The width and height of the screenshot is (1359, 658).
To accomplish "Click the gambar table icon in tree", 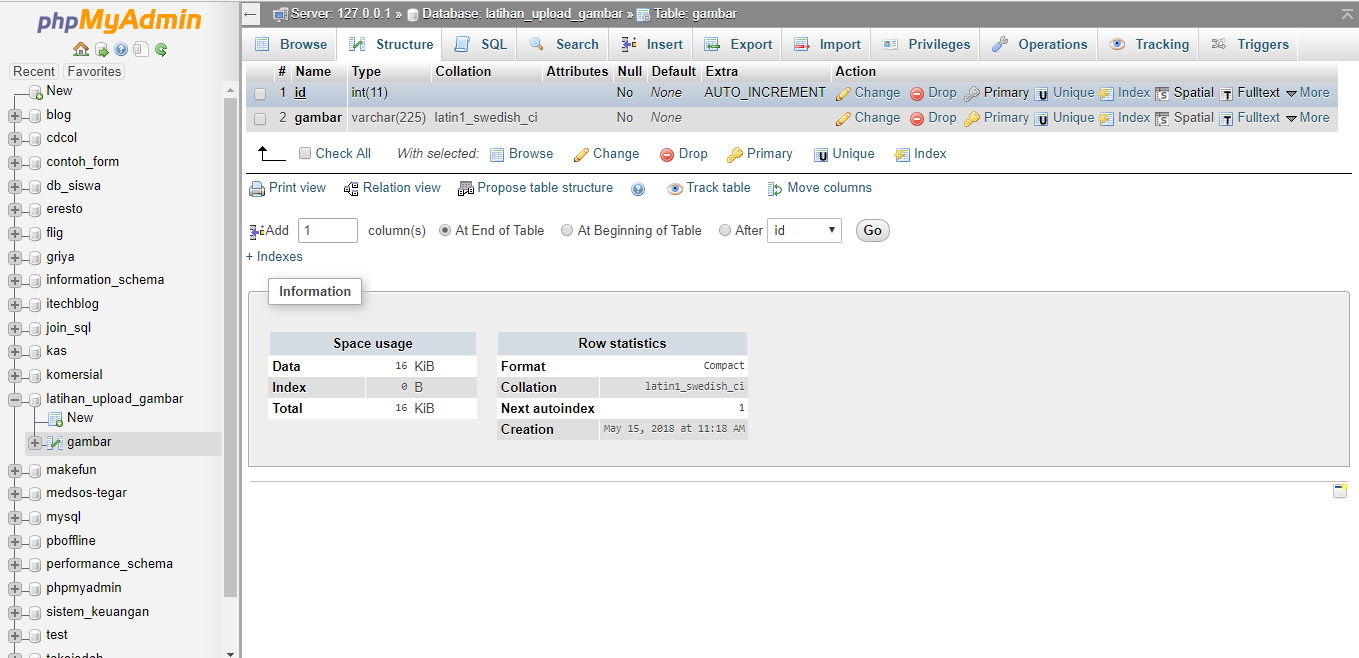I will click(x=55, y=443).
